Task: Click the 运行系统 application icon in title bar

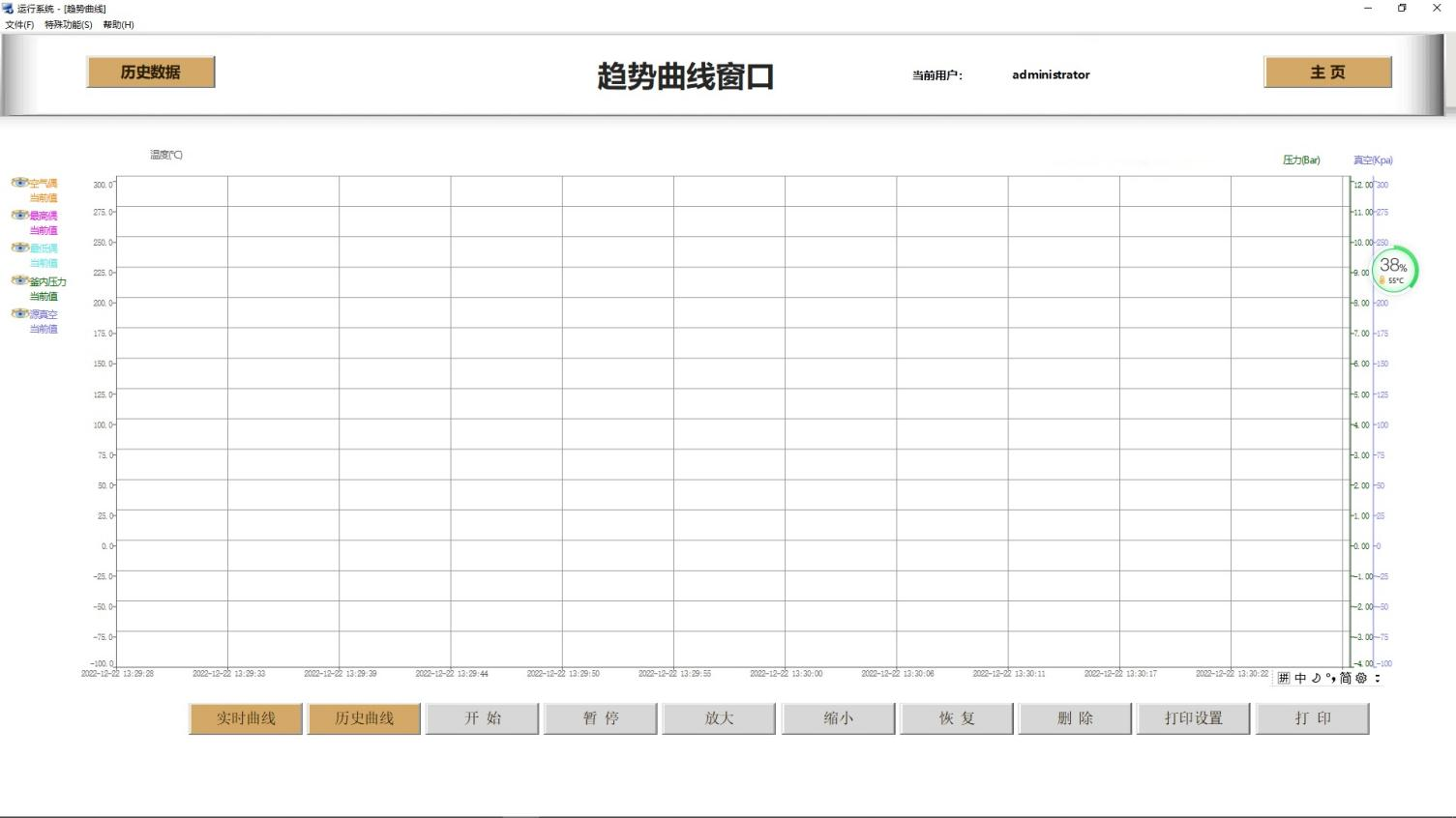Action: tap(8, 8)
